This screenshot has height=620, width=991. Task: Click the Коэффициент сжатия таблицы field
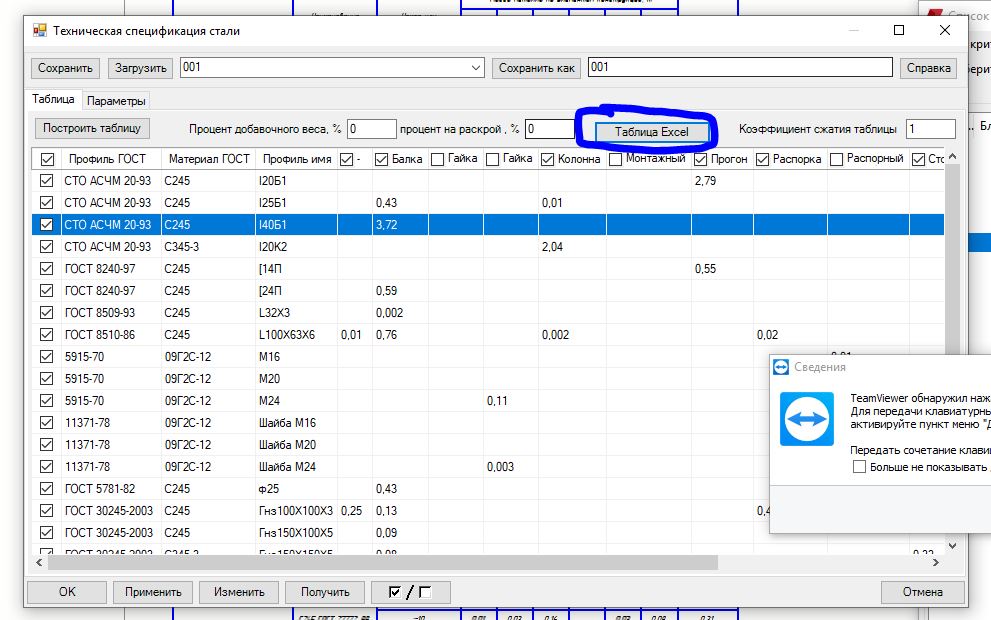930,129
